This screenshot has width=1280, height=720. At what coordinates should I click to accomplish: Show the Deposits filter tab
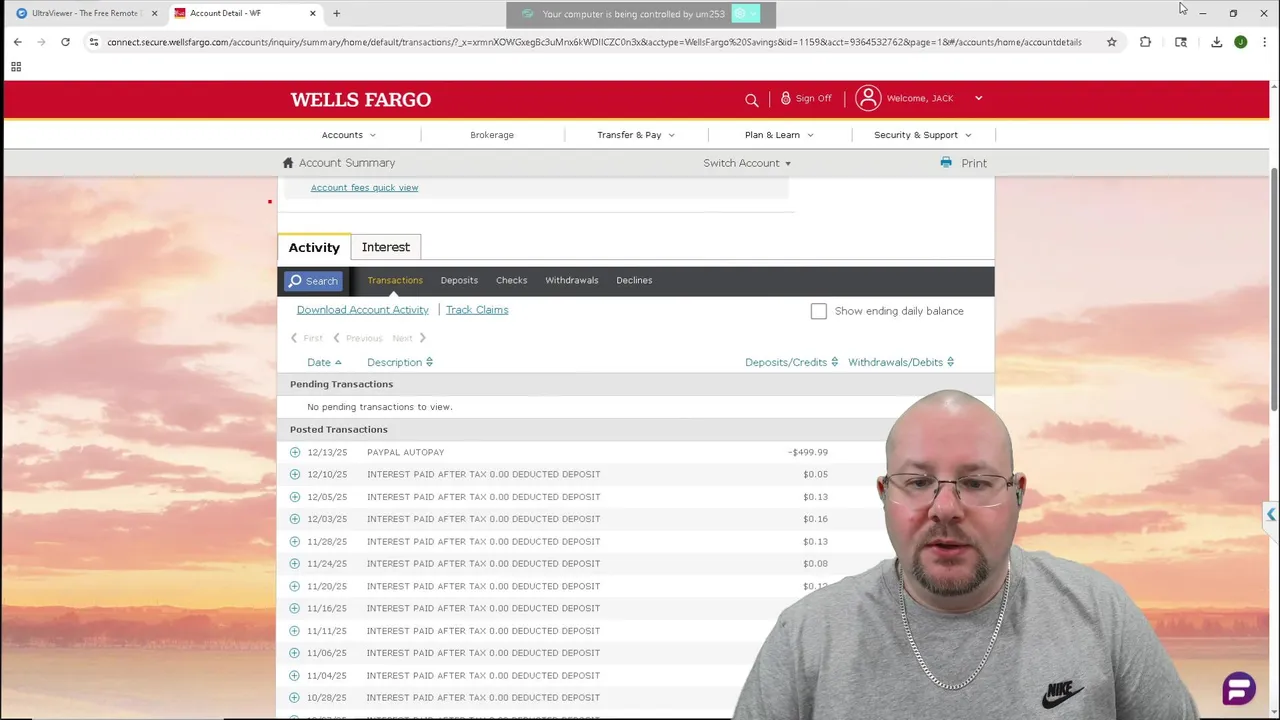[459, 280]
